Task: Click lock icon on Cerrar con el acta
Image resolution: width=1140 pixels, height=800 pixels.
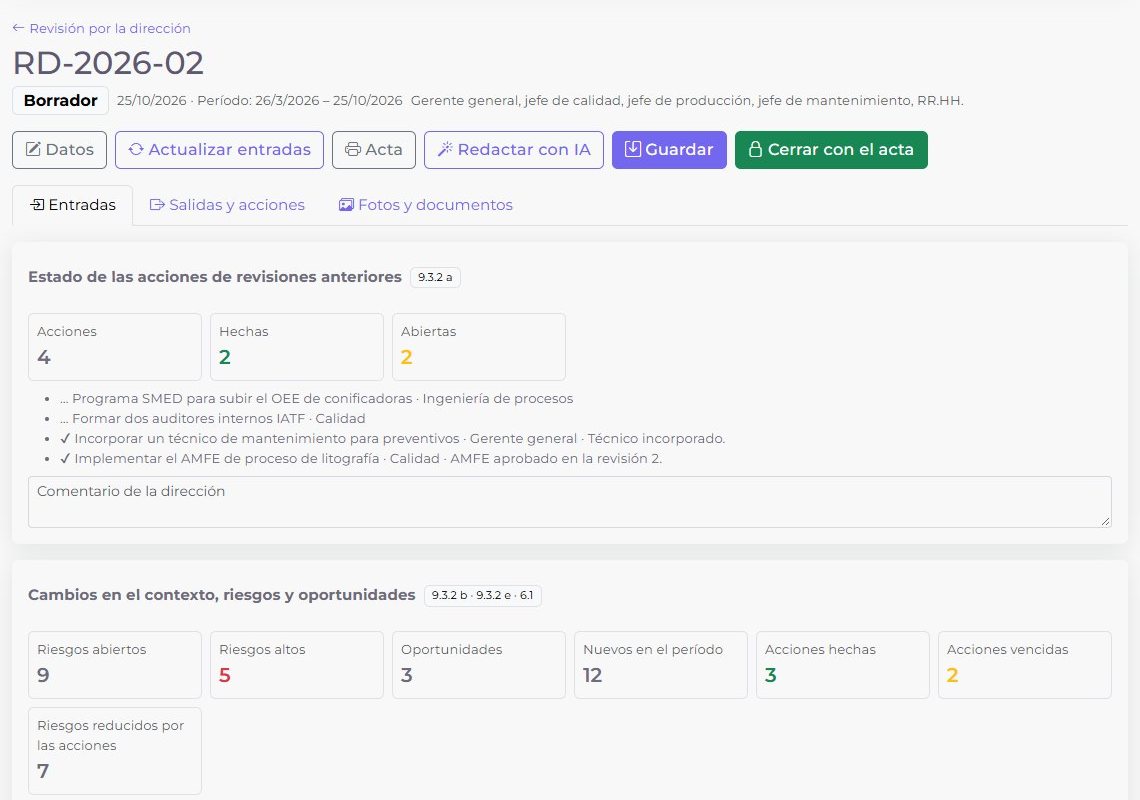Action: pyautogui.click(x=755, y=149)
